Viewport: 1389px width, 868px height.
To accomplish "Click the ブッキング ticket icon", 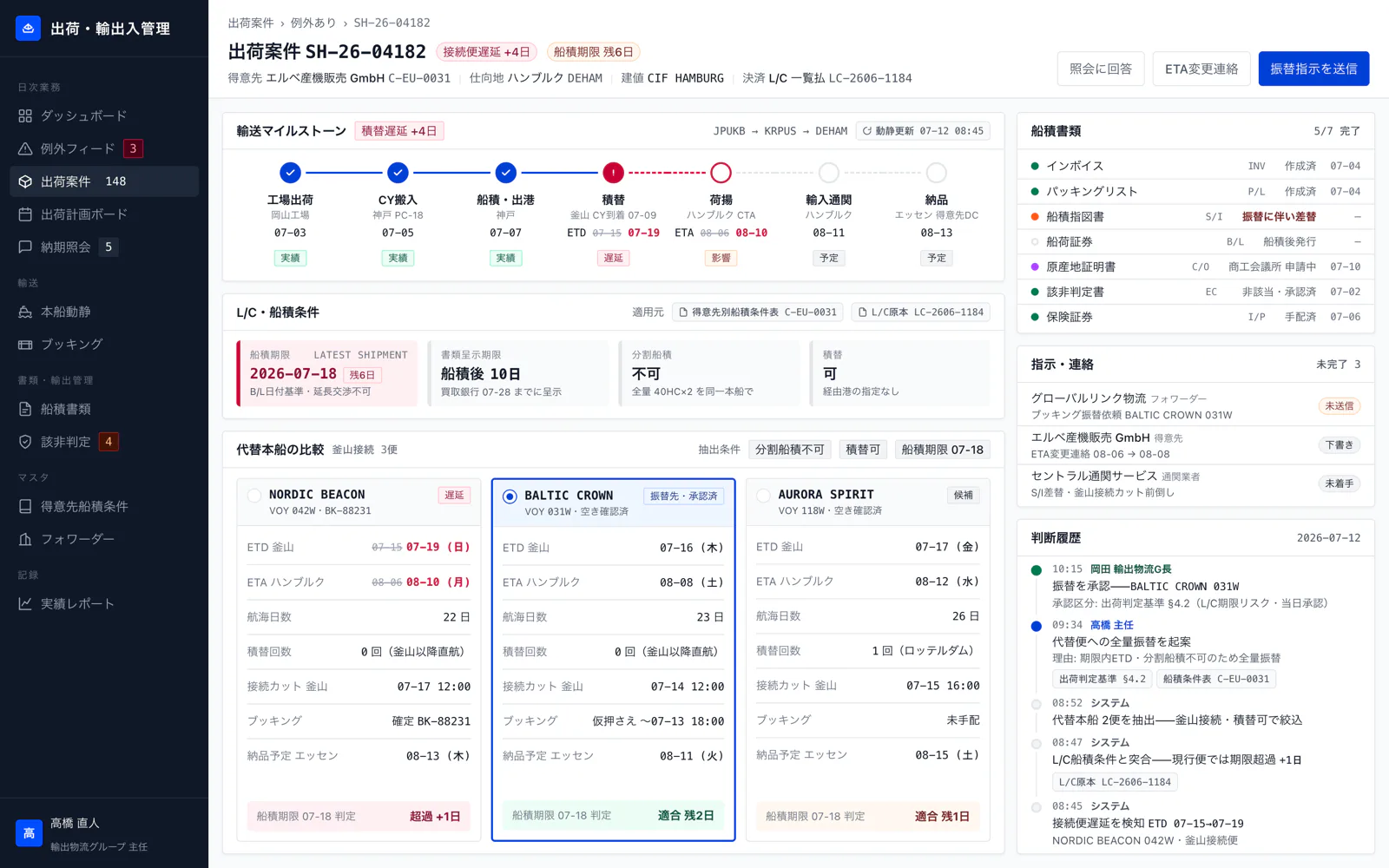I will point(25,345).
